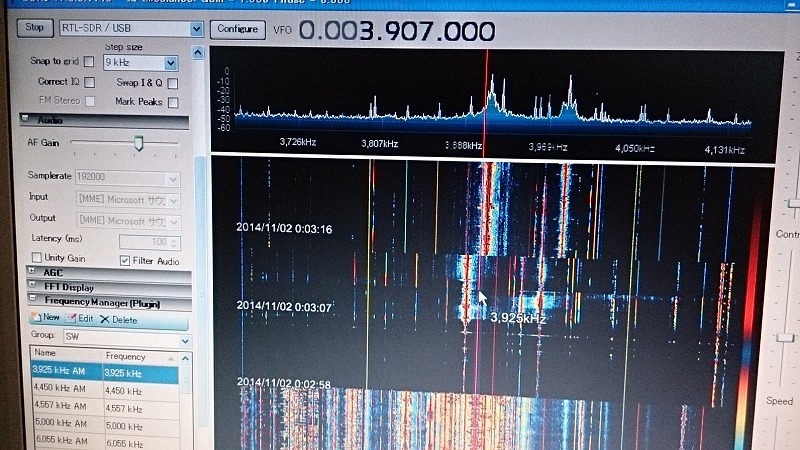Click Delete in Frequency Manager
Viewport: 800px width, 450px height.
[x=119, y=320]
